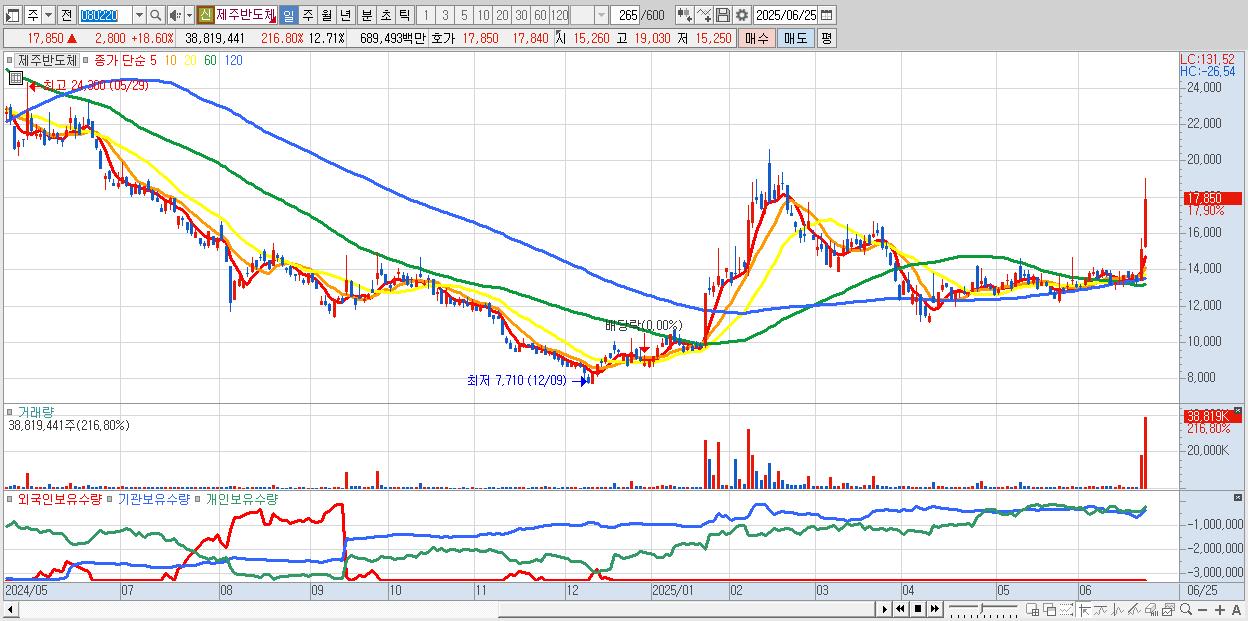
Task: Select the 년 yearly period toggle
Action: click(345, 15)
